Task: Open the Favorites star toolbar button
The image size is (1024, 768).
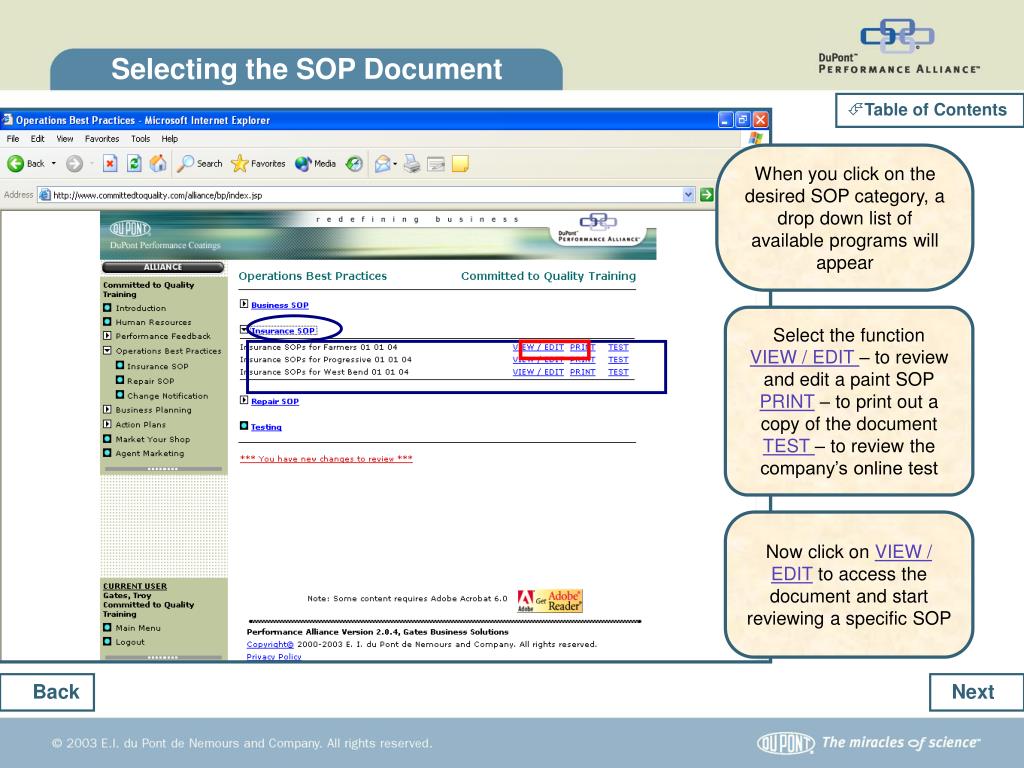Action: tap(258, 164)
